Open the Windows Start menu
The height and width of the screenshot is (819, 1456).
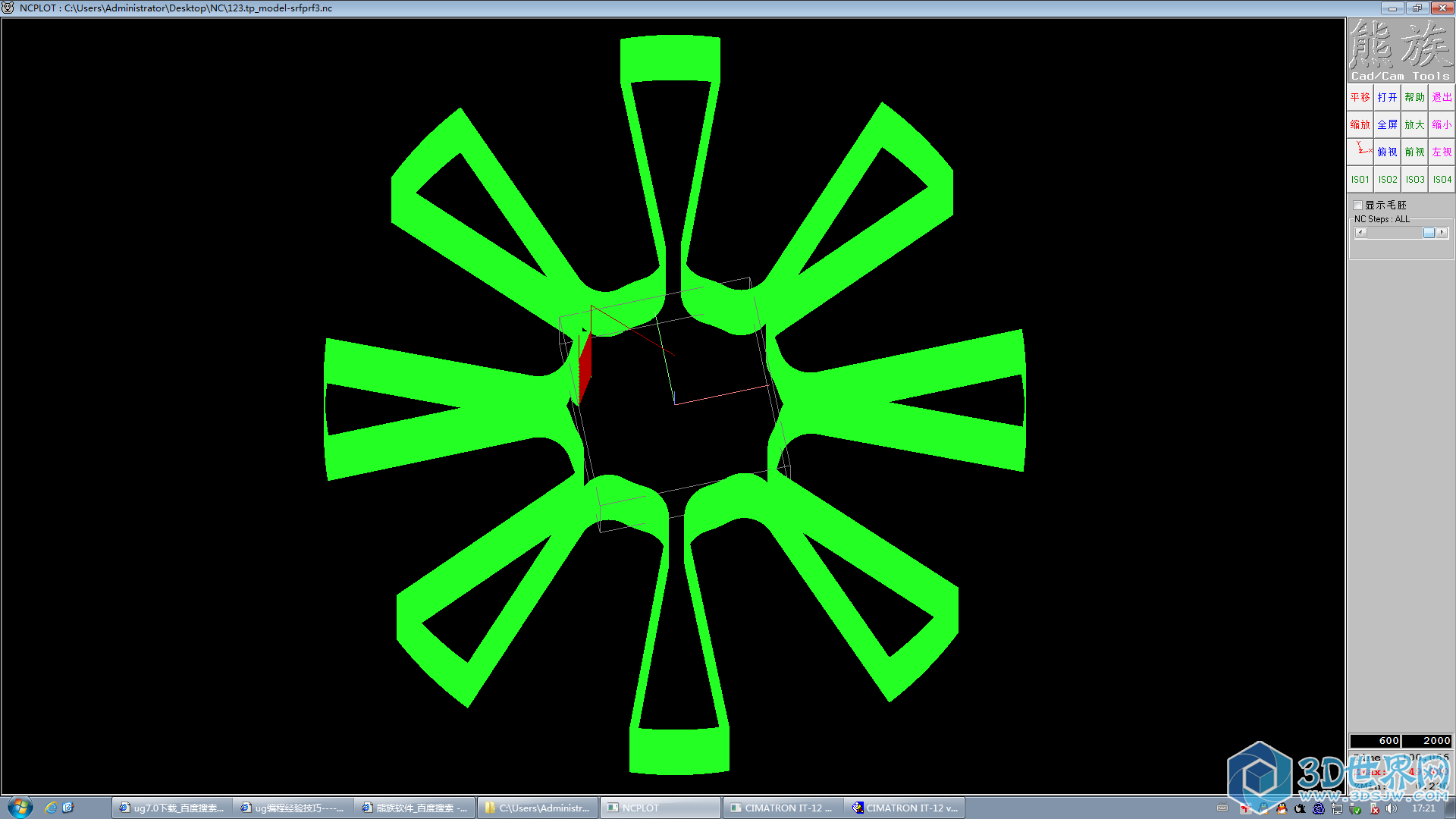[x=20, y=807]
